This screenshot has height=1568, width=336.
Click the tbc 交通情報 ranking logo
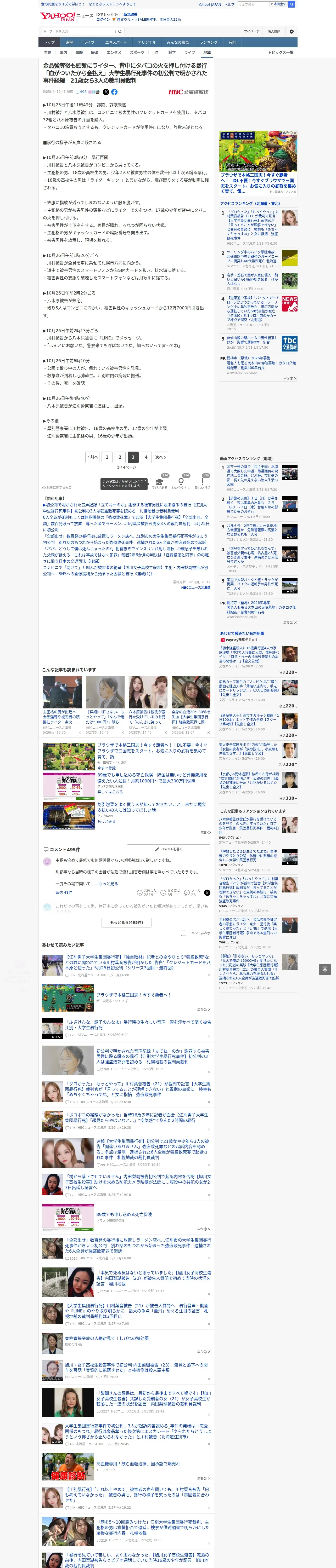tap(290, 343)
